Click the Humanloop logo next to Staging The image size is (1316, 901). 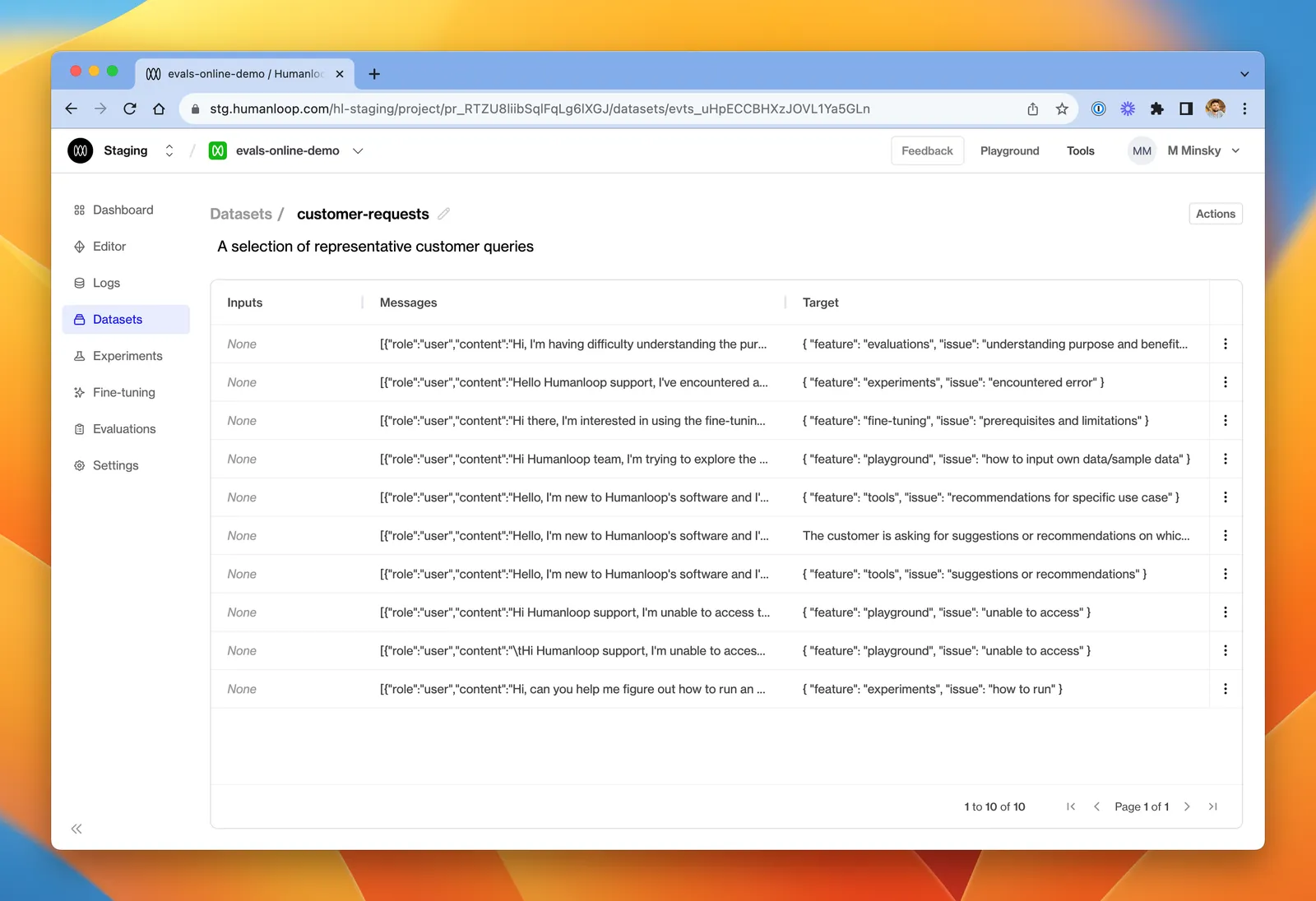click(81, 150)
